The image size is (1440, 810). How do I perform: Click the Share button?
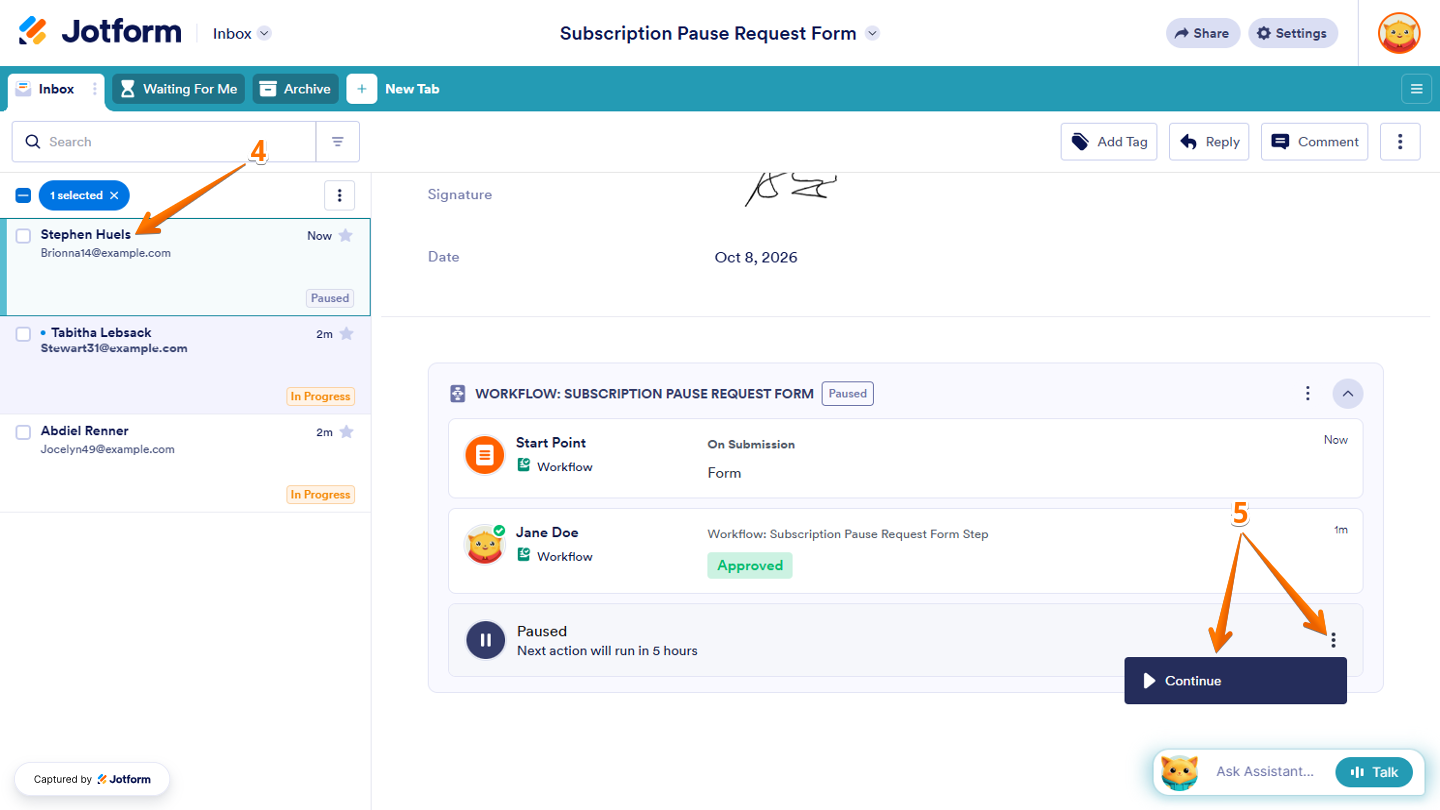[x=1203, y=33]
